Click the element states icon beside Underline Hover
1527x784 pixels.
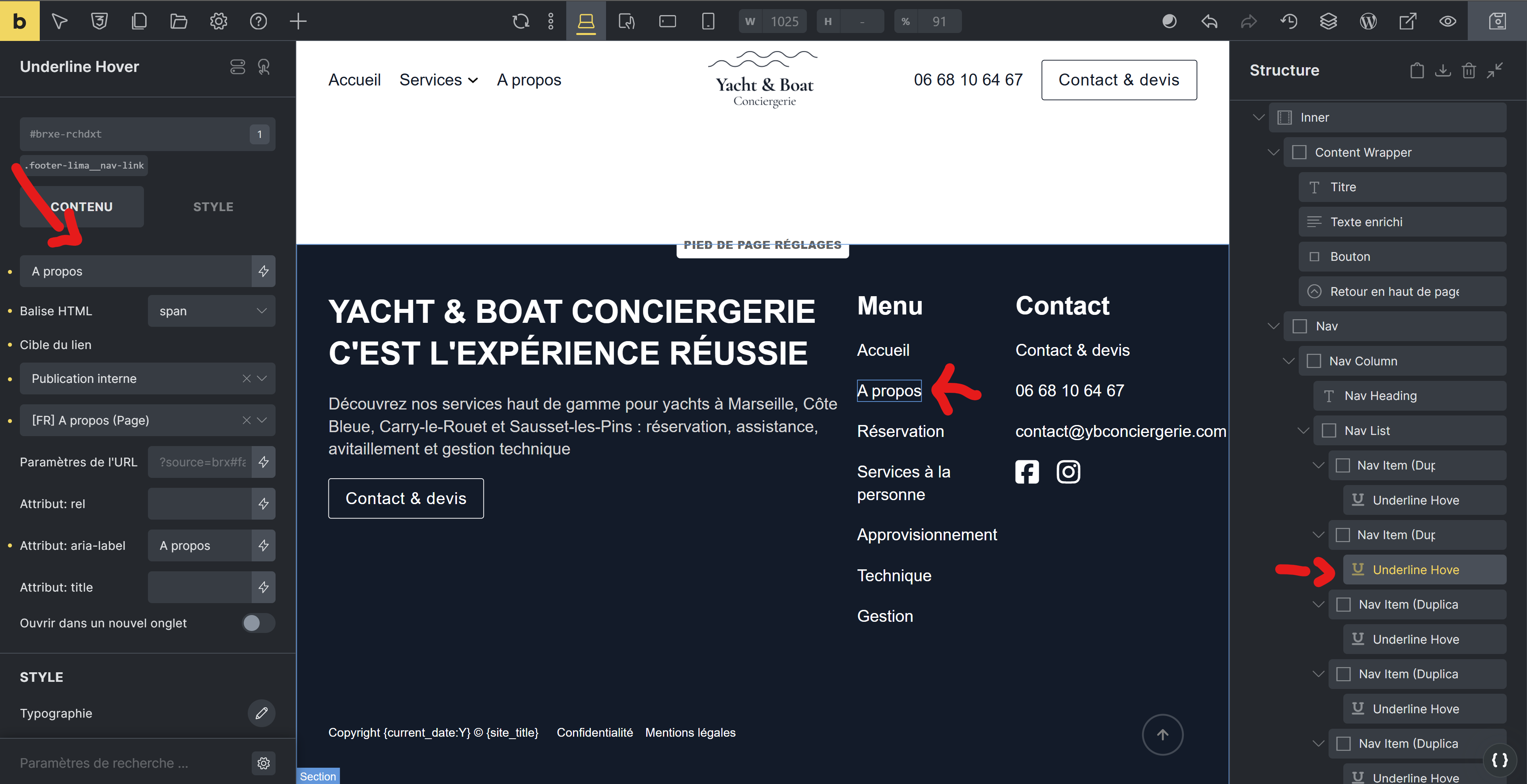coord(238,67)
